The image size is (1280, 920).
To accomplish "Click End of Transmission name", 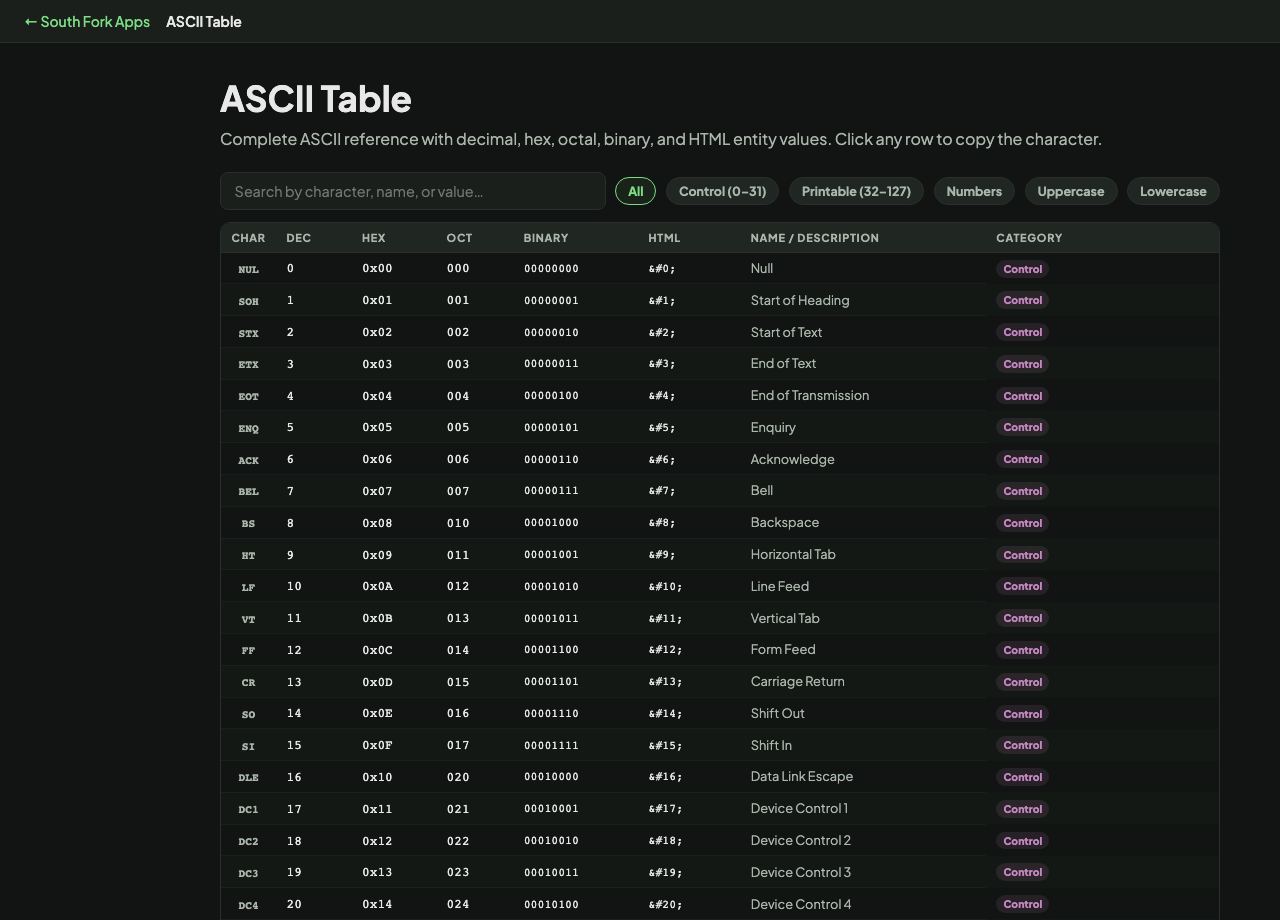I will pyautogui.click(x=810, y=395).
